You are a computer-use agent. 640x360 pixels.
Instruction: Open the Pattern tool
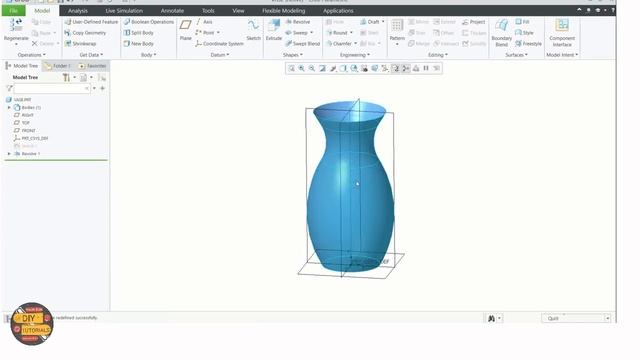397,31
